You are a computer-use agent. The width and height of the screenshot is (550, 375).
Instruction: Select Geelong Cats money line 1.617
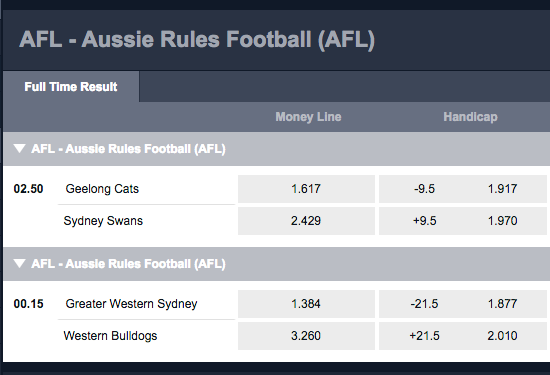tap(306, 189)
